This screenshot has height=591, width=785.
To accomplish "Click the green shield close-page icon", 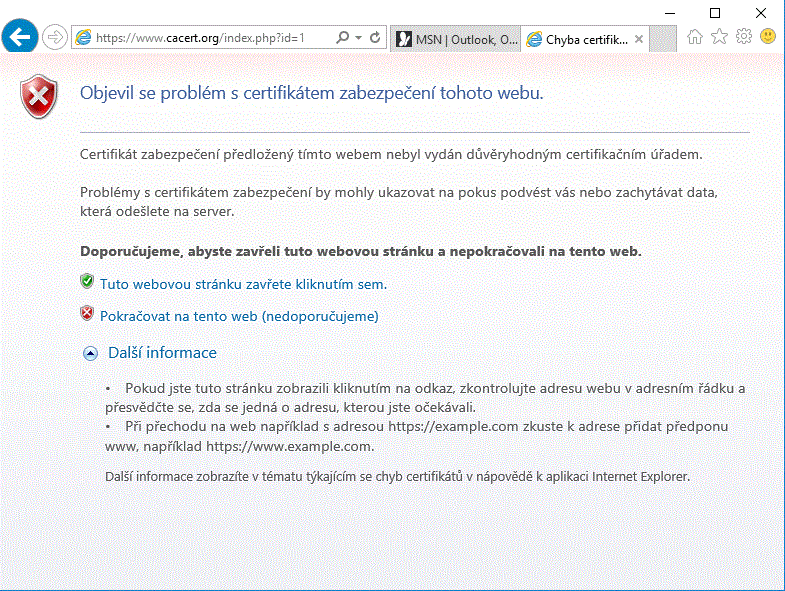I will pyautogui.click(x=87, y=283).
